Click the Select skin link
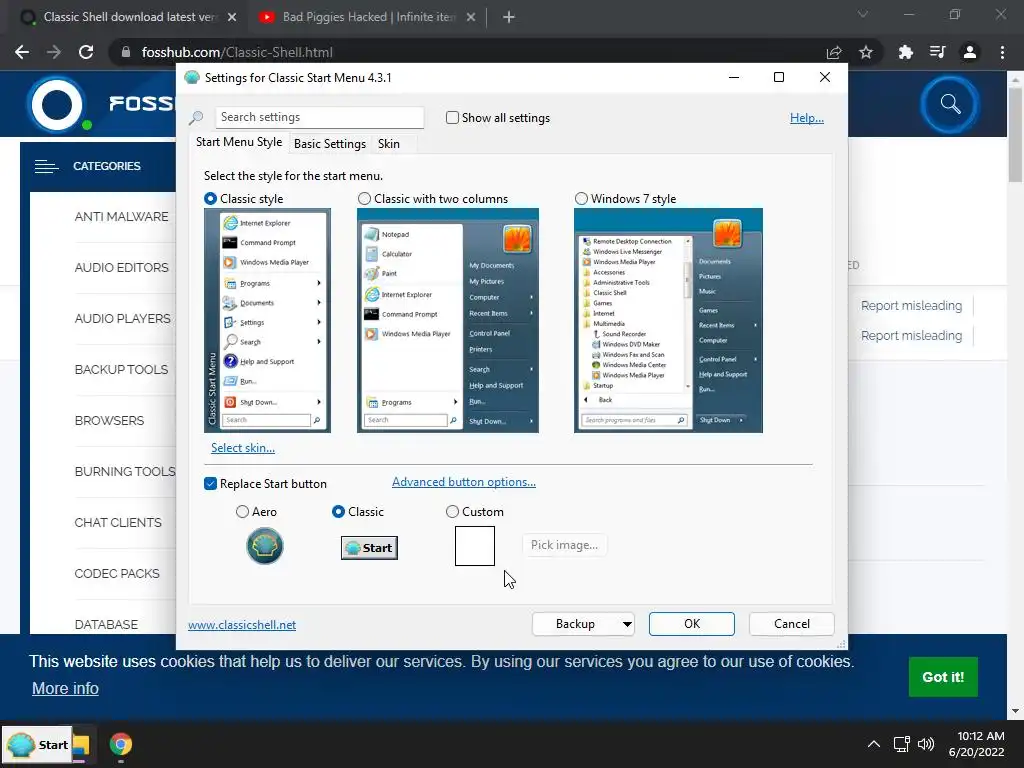Image resolution: width=1024 pixels, height=768 pixels. 243,448
